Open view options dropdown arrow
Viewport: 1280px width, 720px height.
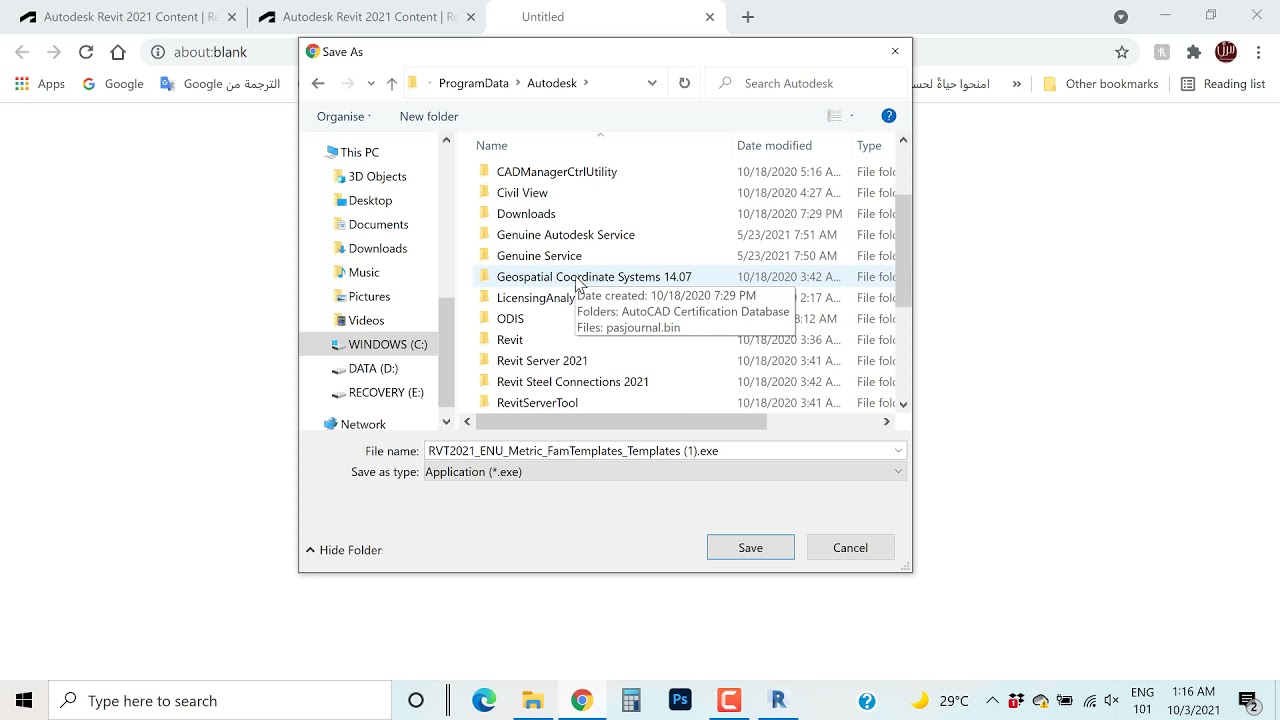(852, 116)
